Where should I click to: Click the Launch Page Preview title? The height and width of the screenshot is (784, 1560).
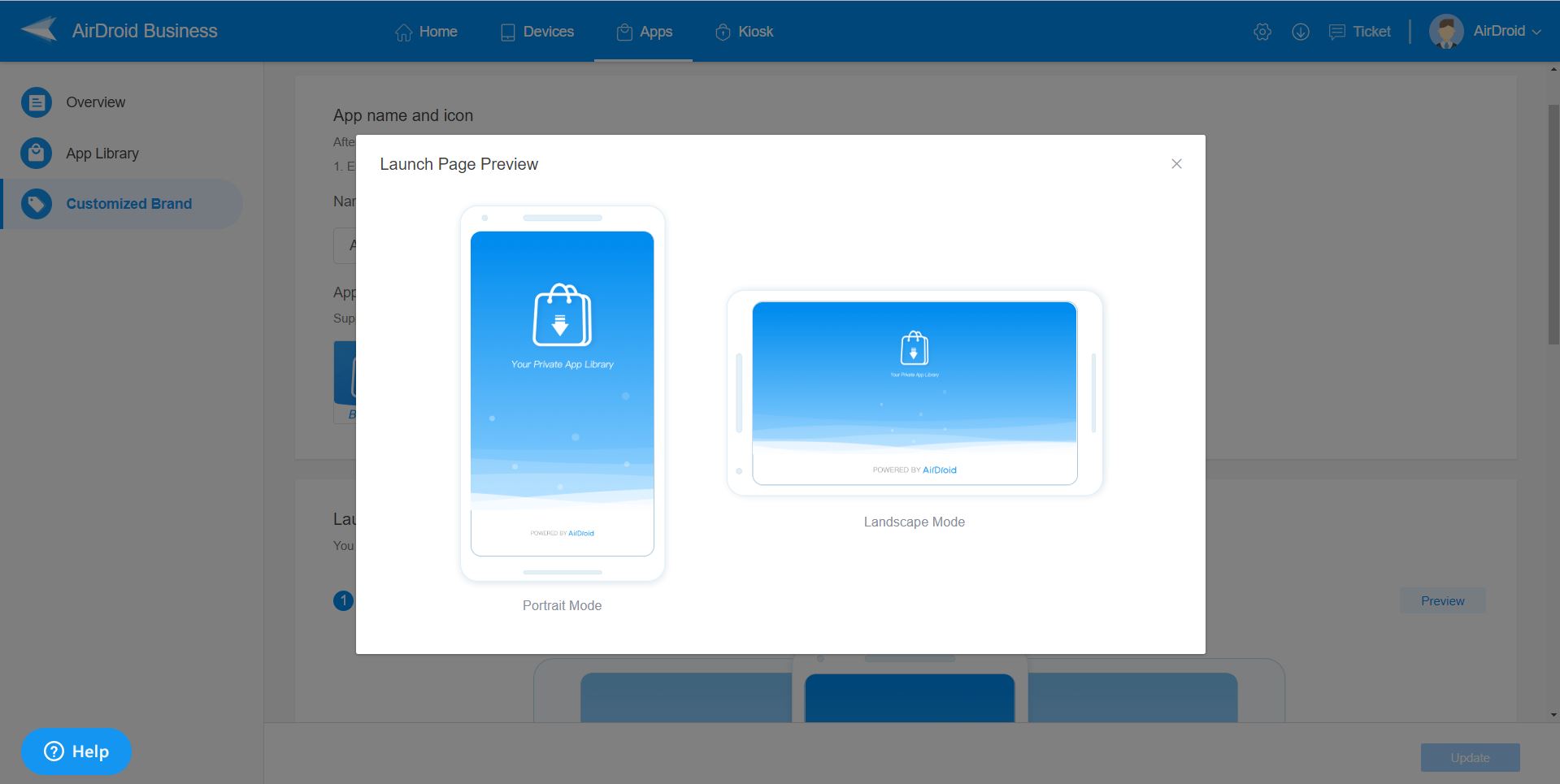coord(459,164)
